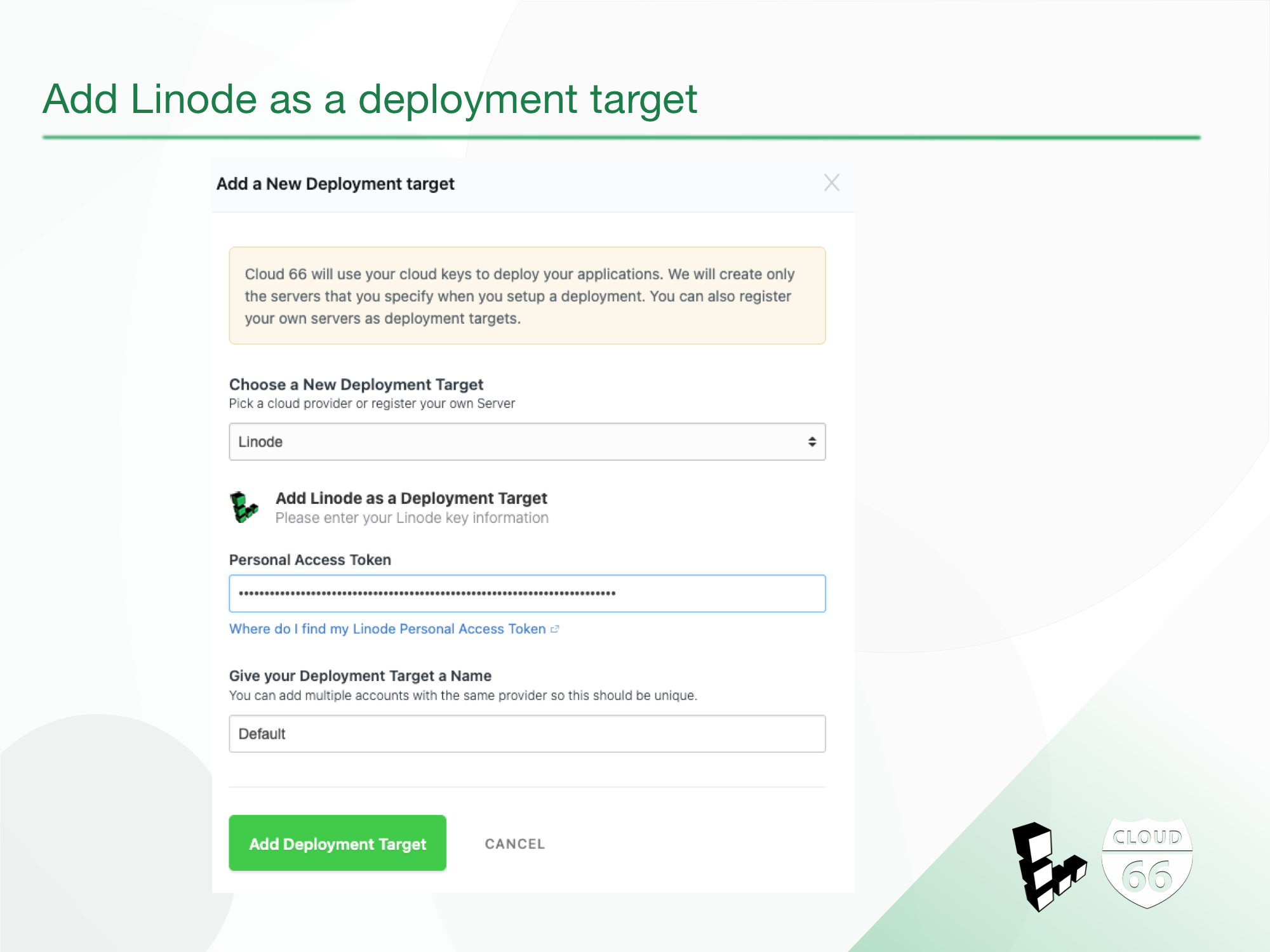Click "Please enter your Linode key information" text
This screenshot has height=952, width=1270.
click(412, 518)
